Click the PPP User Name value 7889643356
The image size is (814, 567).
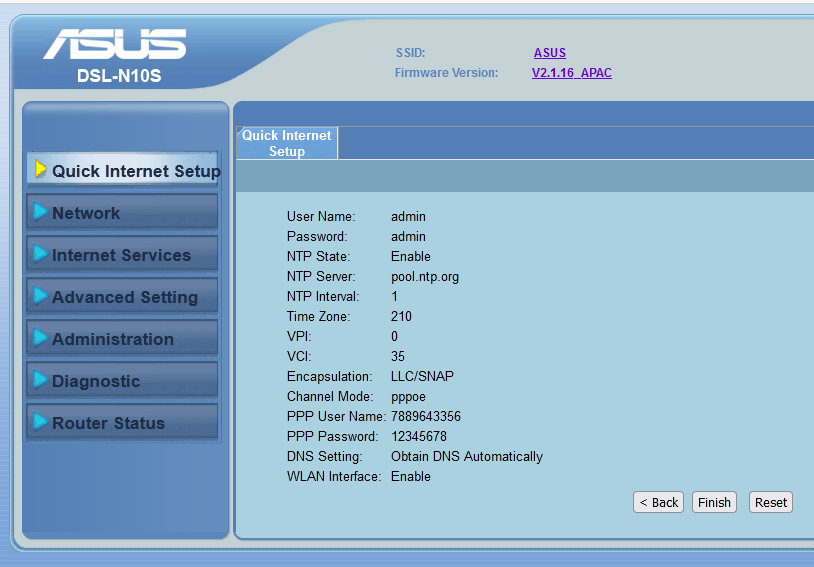[x=426, y=416]
